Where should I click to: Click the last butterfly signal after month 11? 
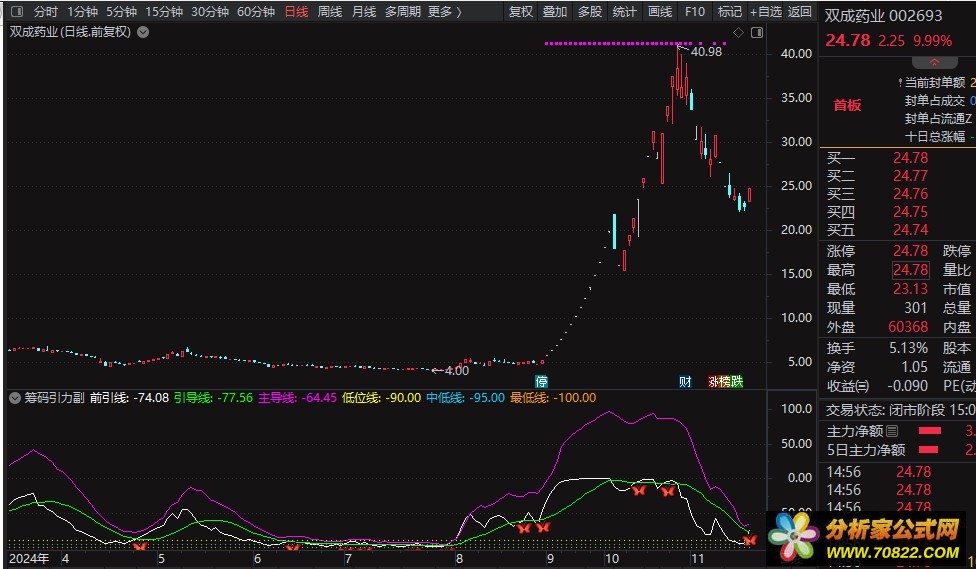749,540
